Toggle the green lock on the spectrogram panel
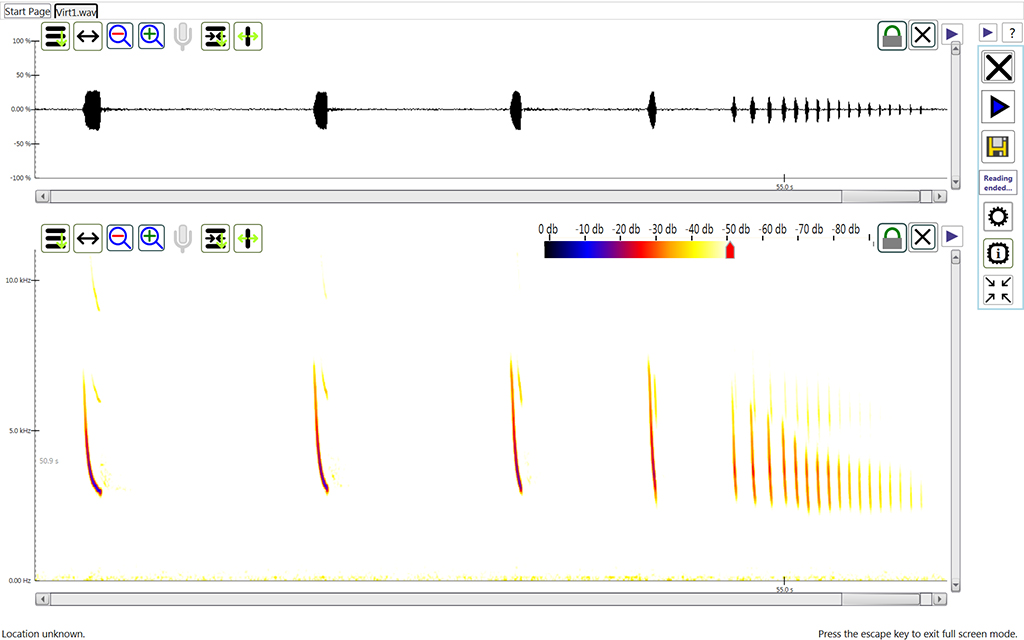 pyautogui.click(x=892, y=238)
